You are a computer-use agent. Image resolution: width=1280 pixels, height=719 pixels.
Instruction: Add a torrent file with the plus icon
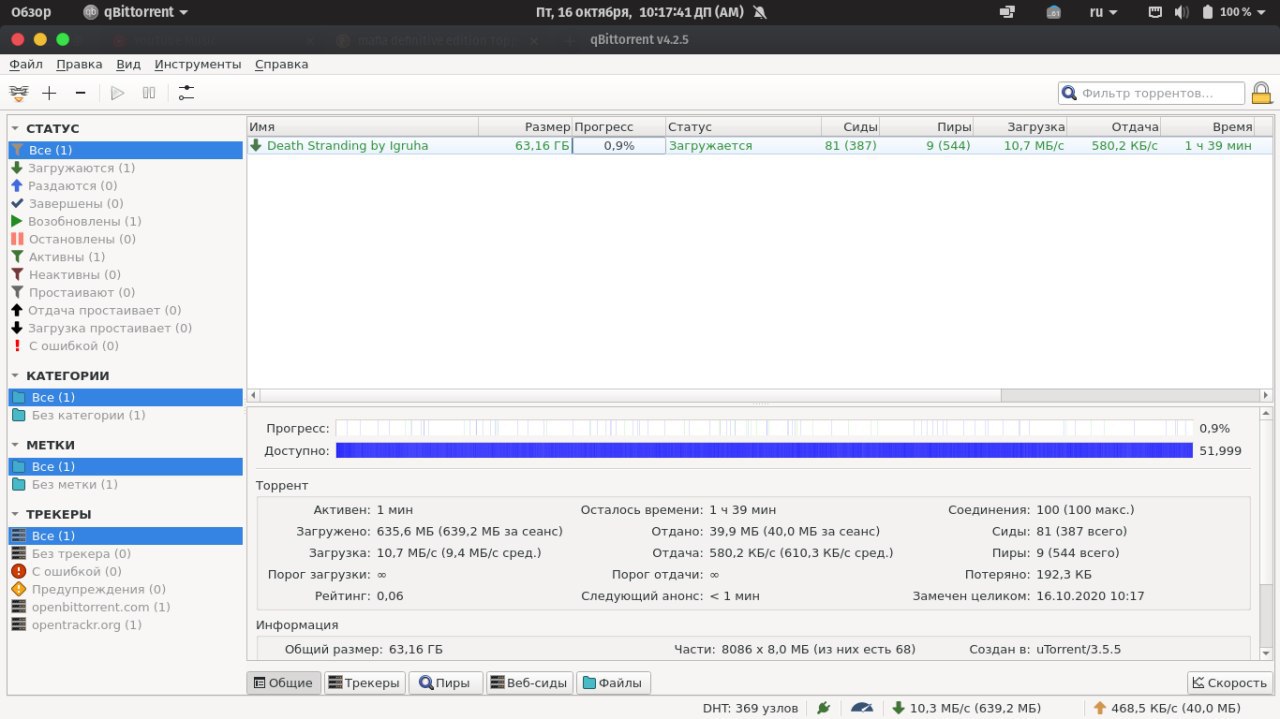[49, 93]
